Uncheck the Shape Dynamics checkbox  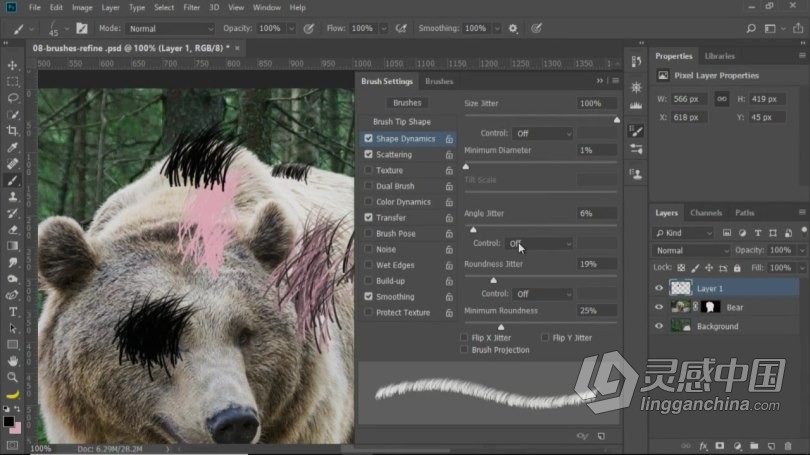(368, 138)
